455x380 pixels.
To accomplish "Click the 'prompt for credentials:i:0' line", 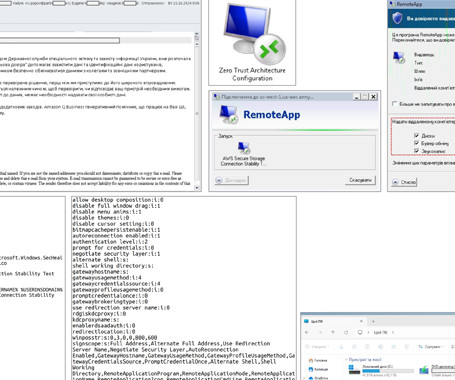I will pyautogui.click(x=113, y=248).
